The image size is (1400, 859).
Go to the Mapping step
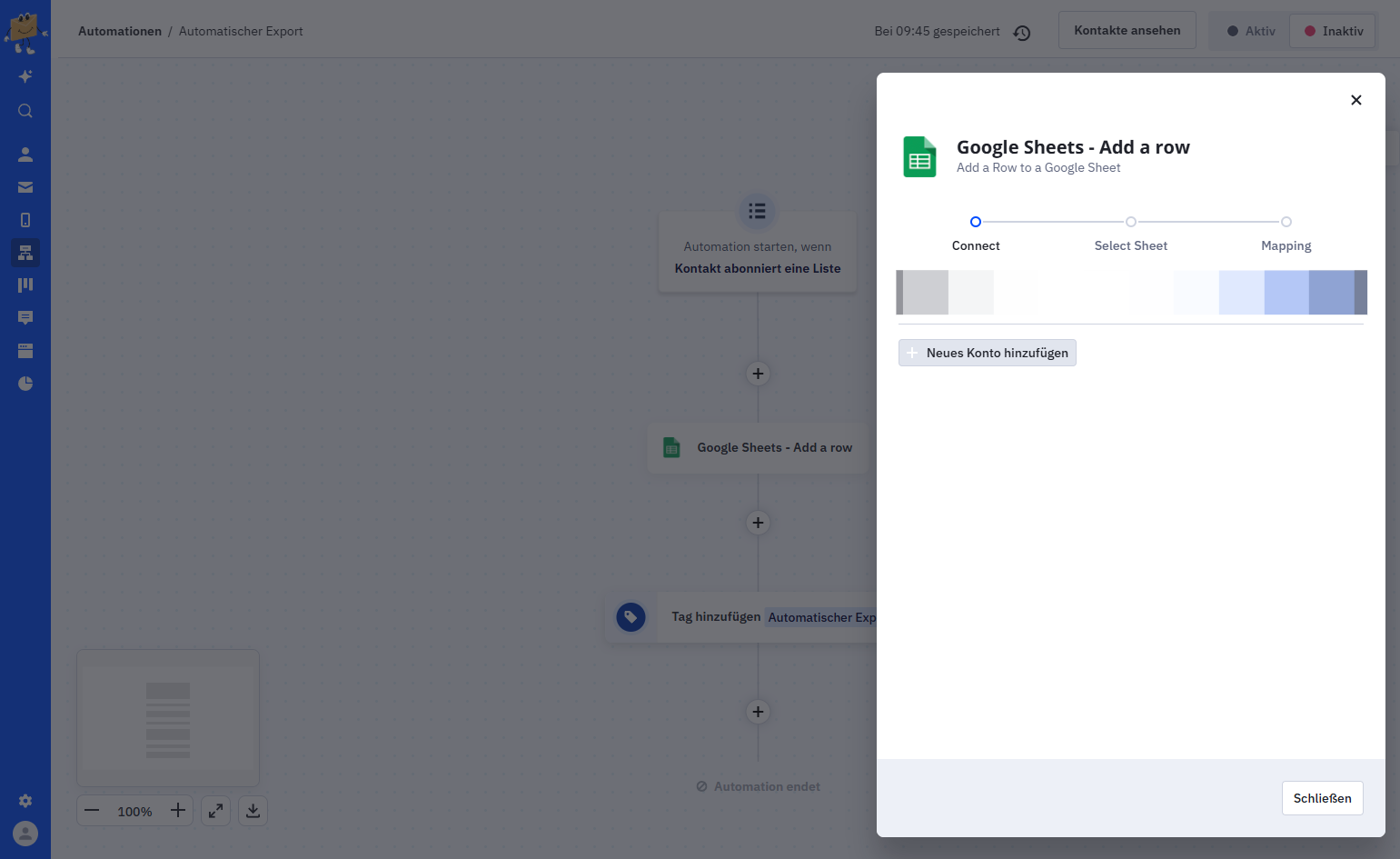[x=1286, y=233]
